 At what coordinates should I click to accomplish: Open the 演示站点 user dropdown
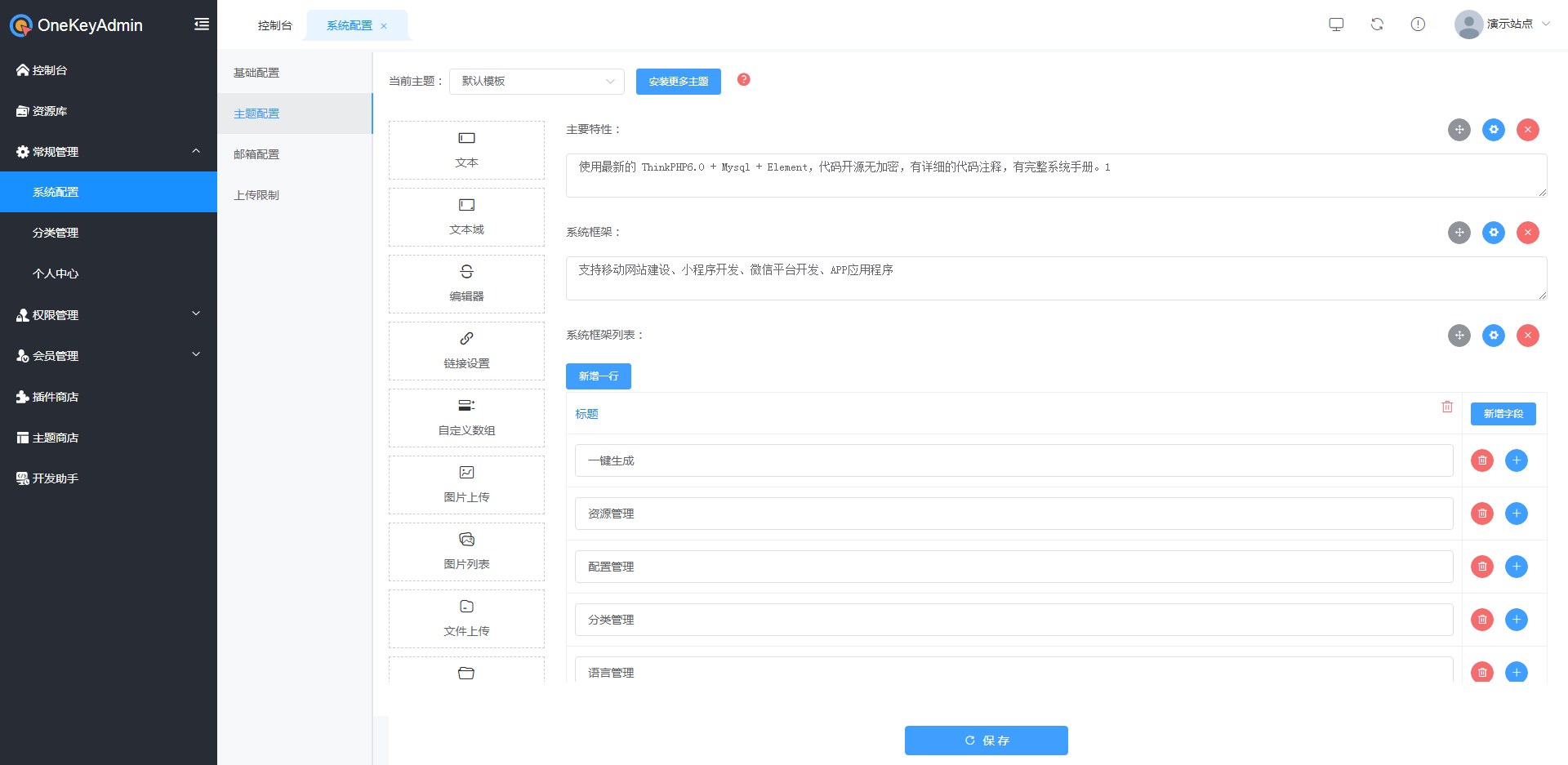1503,24
